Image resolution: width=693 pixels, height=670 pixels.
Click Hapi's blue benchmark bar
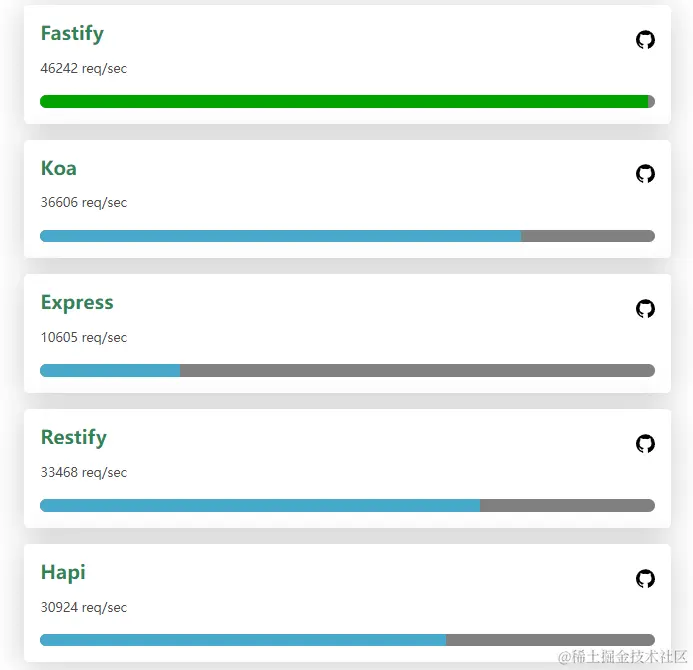coord(243,640)
